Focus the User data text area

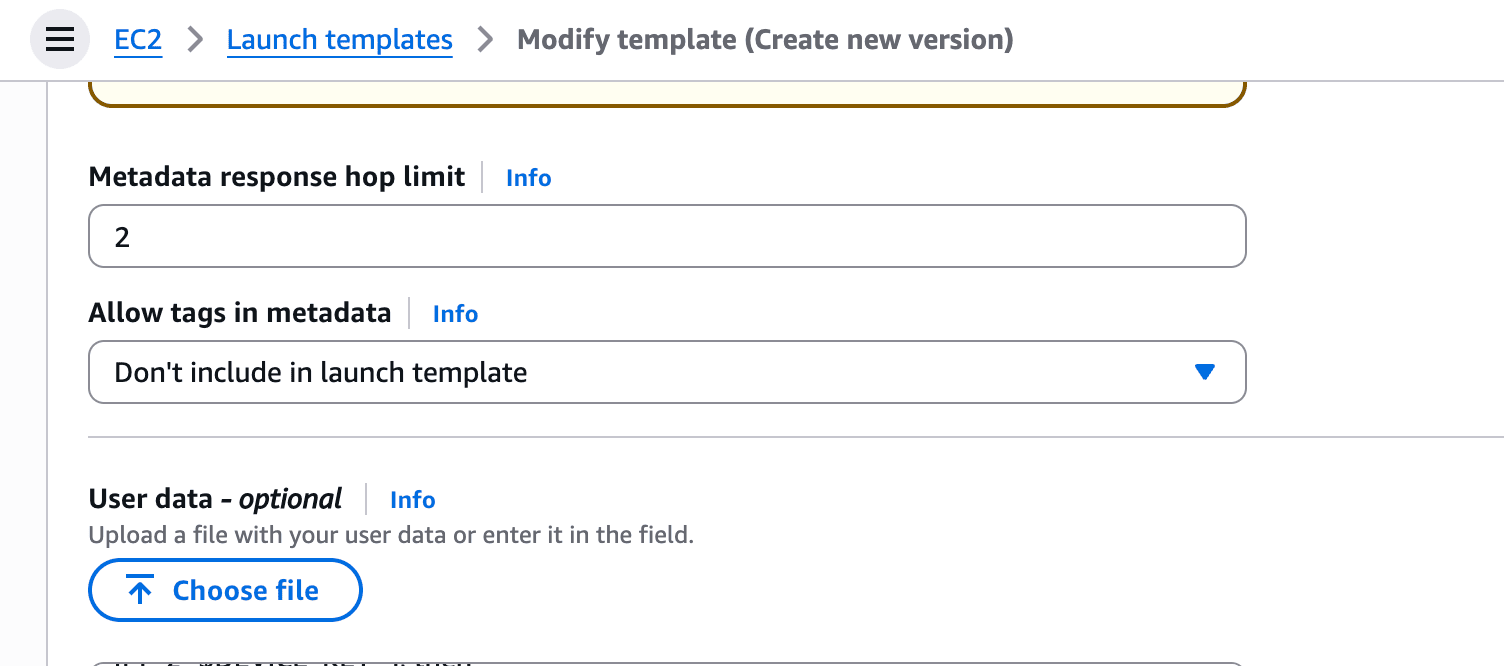coord(667,663)
